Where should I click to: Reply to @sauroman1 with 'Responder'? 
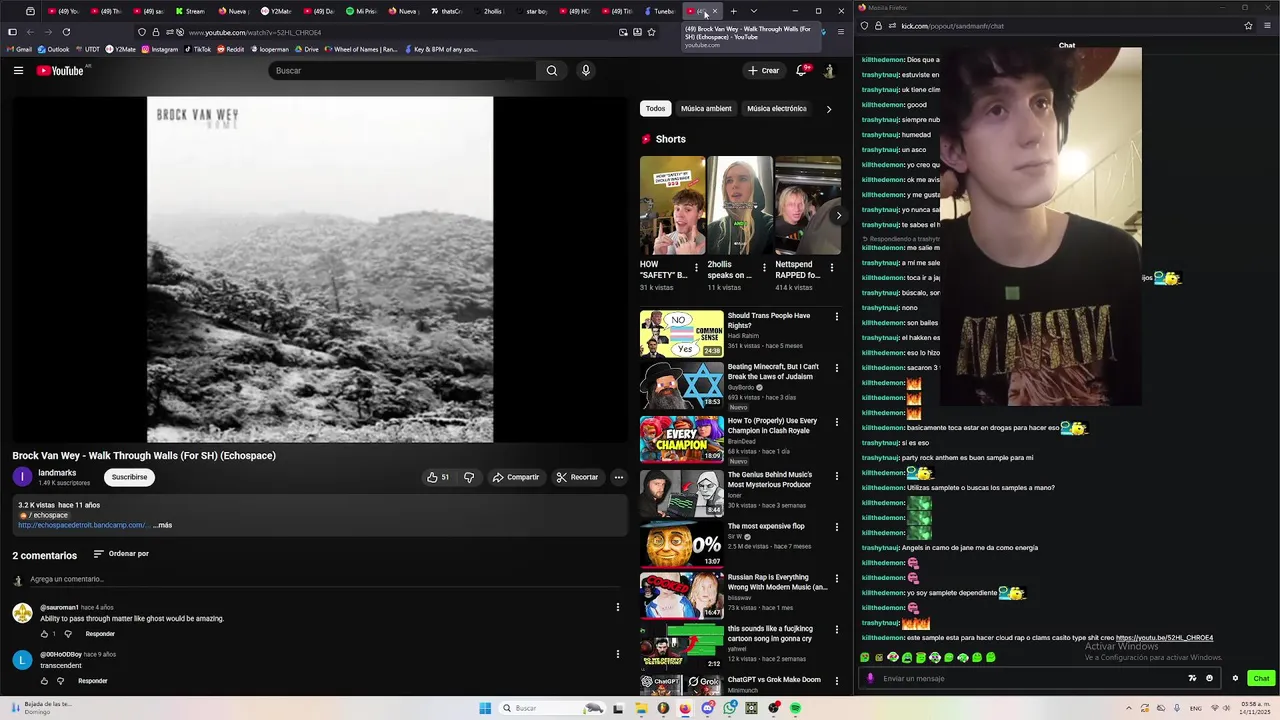[x=100, y=634]
